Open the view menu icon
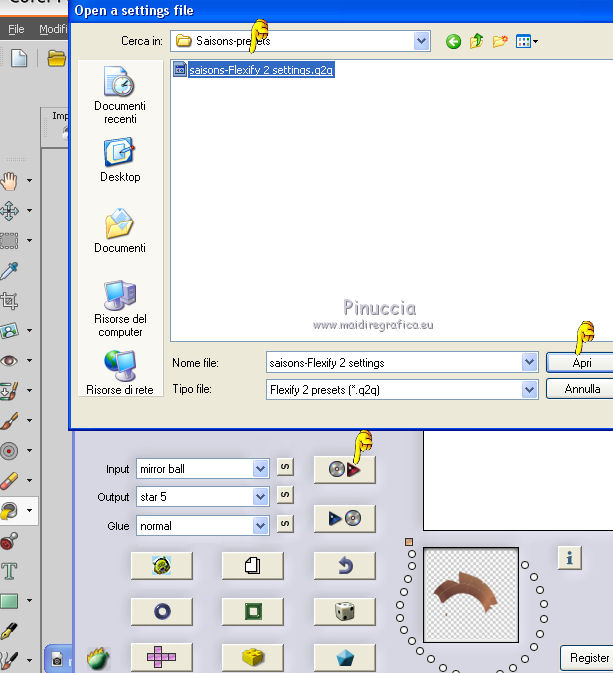613x673 pixels. (527, 42)
